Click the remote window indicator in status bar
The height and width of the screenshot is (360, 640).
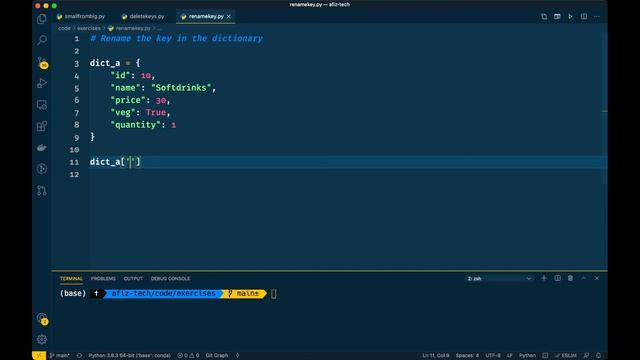click(39, 356)
